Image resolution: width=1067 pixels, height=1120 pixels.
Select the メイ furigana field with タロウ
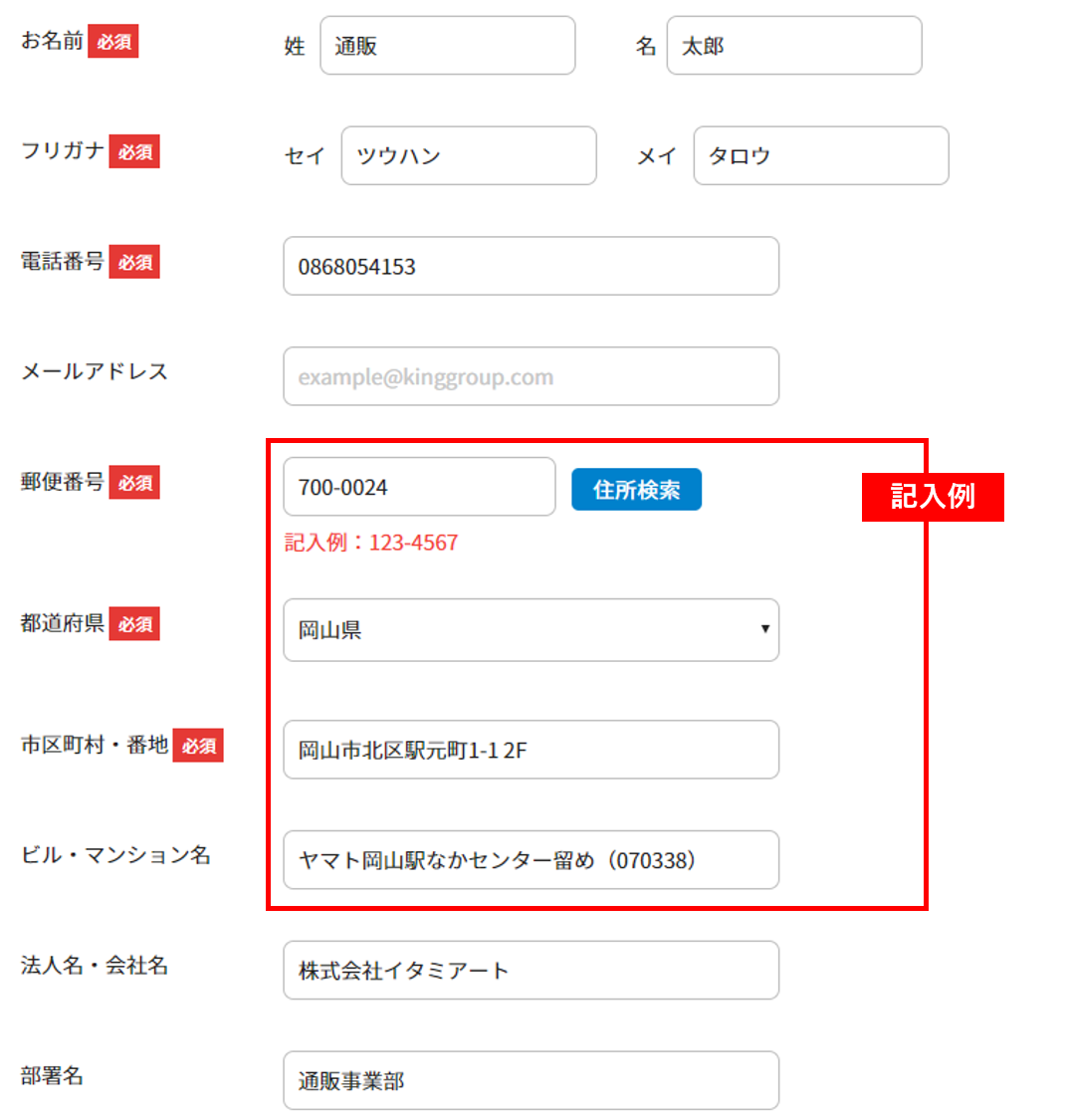click(820, 156)
